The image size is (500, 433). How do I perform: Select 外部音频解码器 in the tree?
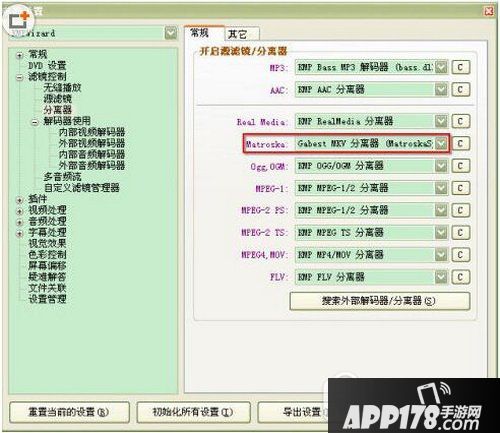click(x=92, y=165)
